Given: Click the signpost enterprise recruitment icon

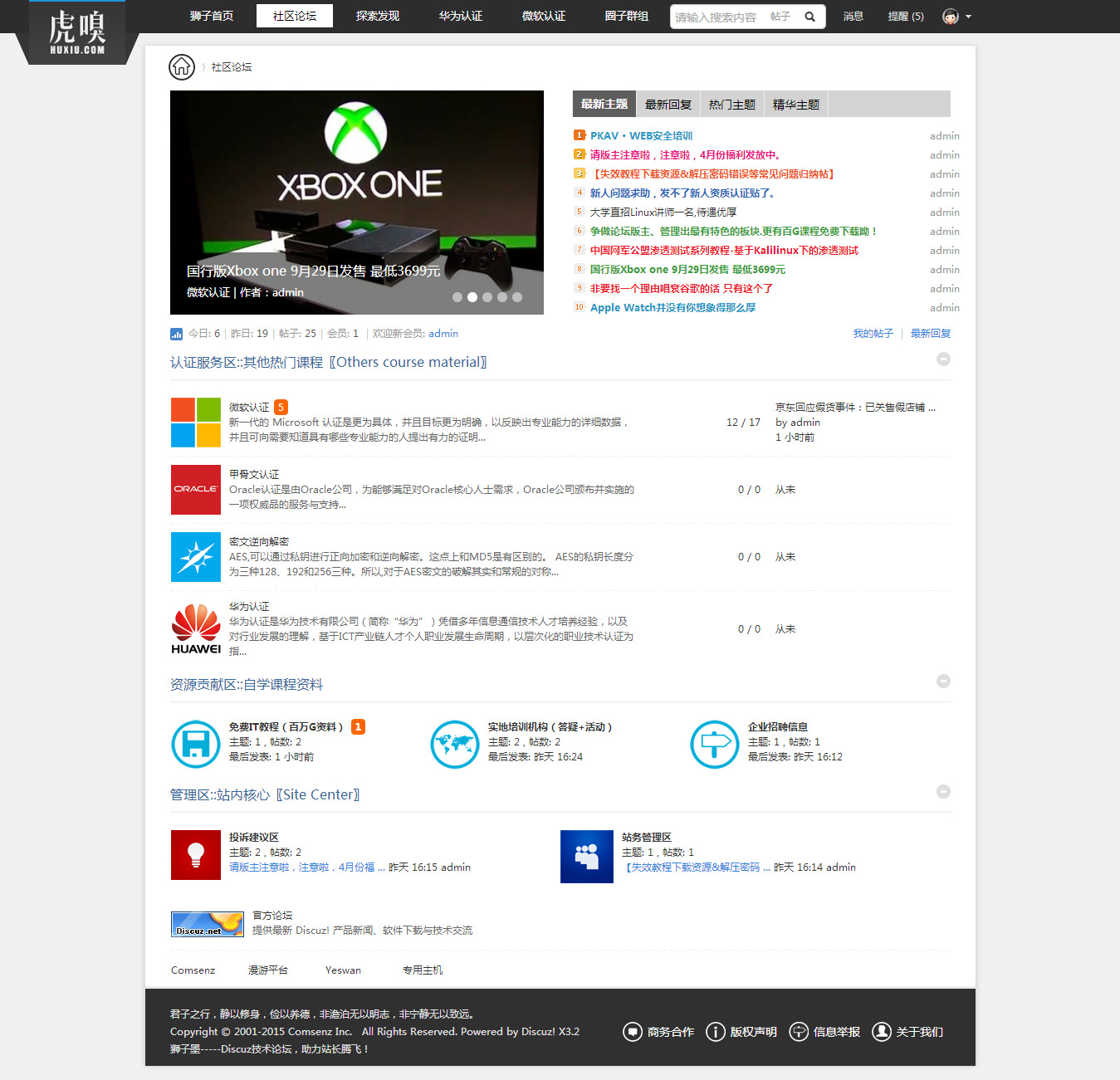Looking at the screenshot, I should coord(715,744).
